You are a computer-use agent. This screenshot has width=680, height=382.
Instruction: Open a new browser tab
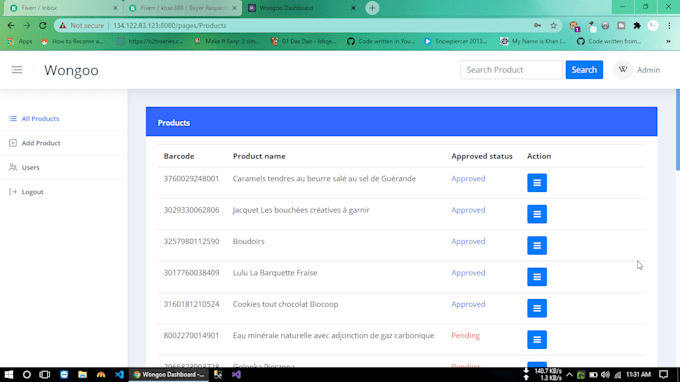(x=372, y=8)
